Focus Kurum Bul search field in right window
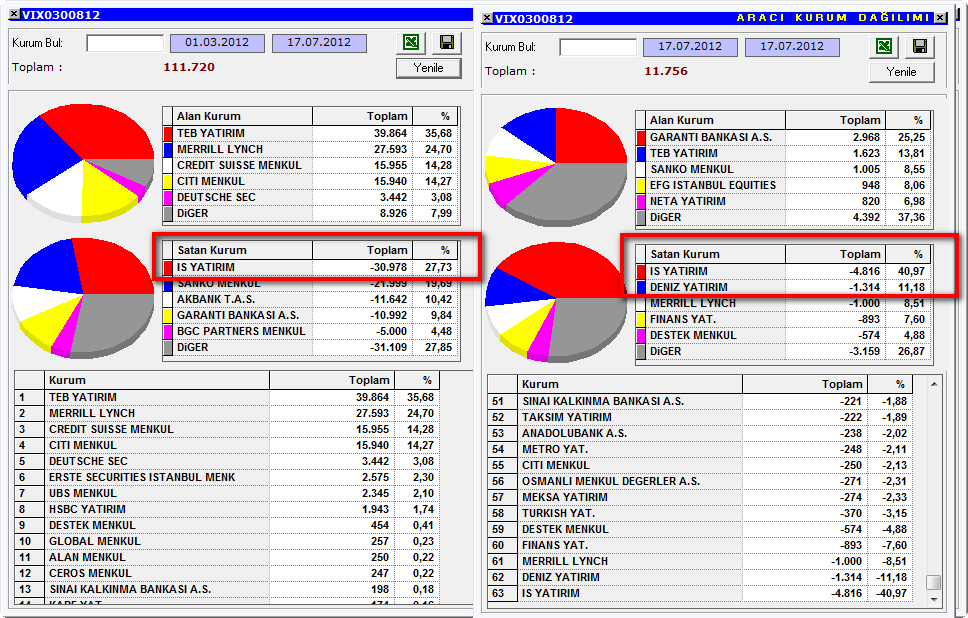The height and width of the screenshot is (618, 968). [598, 47]
